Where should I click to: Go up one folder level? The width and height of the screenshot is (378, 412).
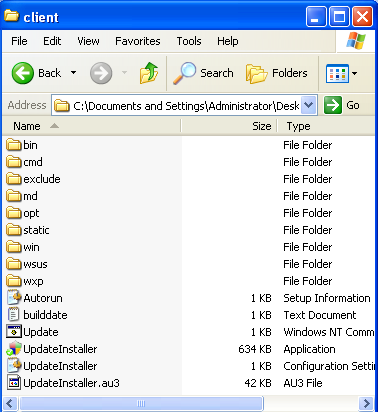coord(149,73)
